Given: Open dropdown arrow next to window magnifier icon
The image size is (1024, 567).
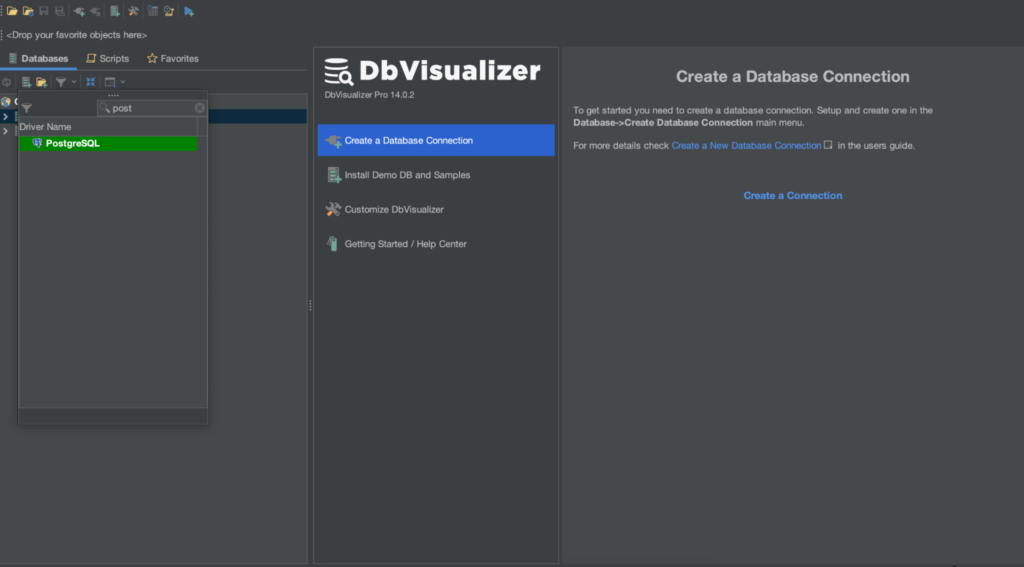Looking at the screenshot, I should 123,82.
